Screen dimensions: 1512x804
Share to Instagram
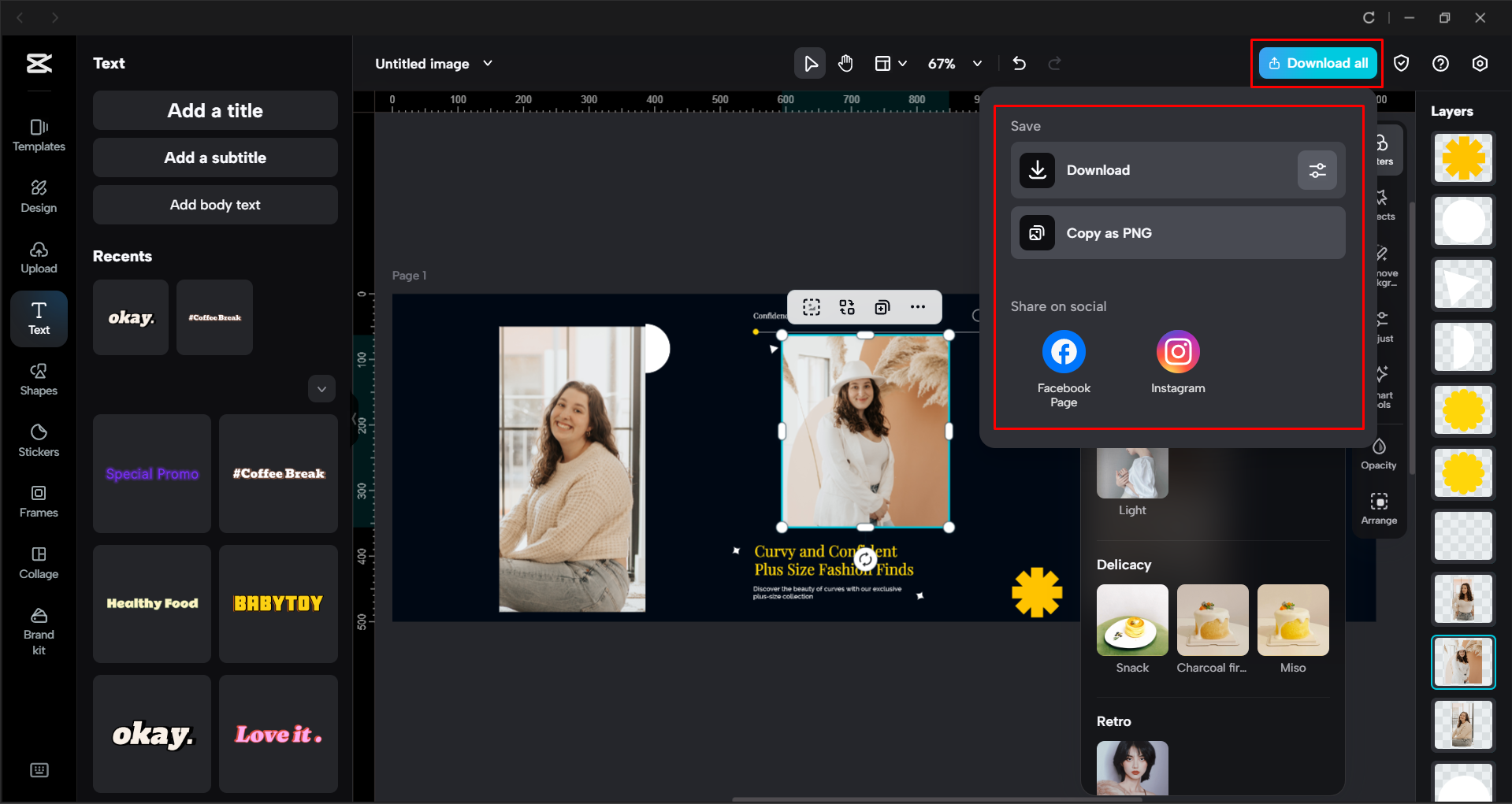click(x=1177, y=352)
